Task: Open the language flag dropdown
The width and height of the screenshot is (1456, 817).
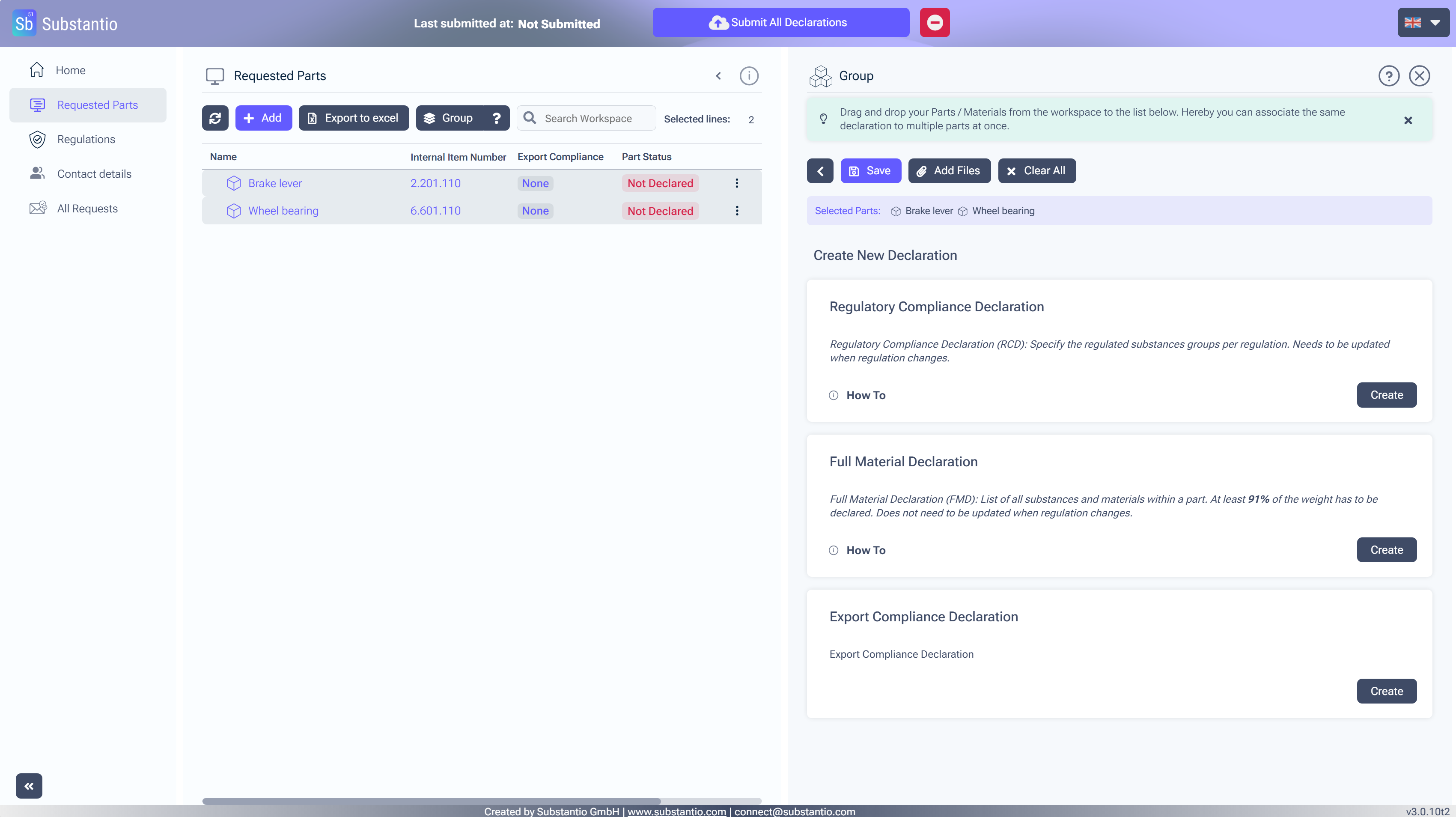Action: click(1423, 23)
